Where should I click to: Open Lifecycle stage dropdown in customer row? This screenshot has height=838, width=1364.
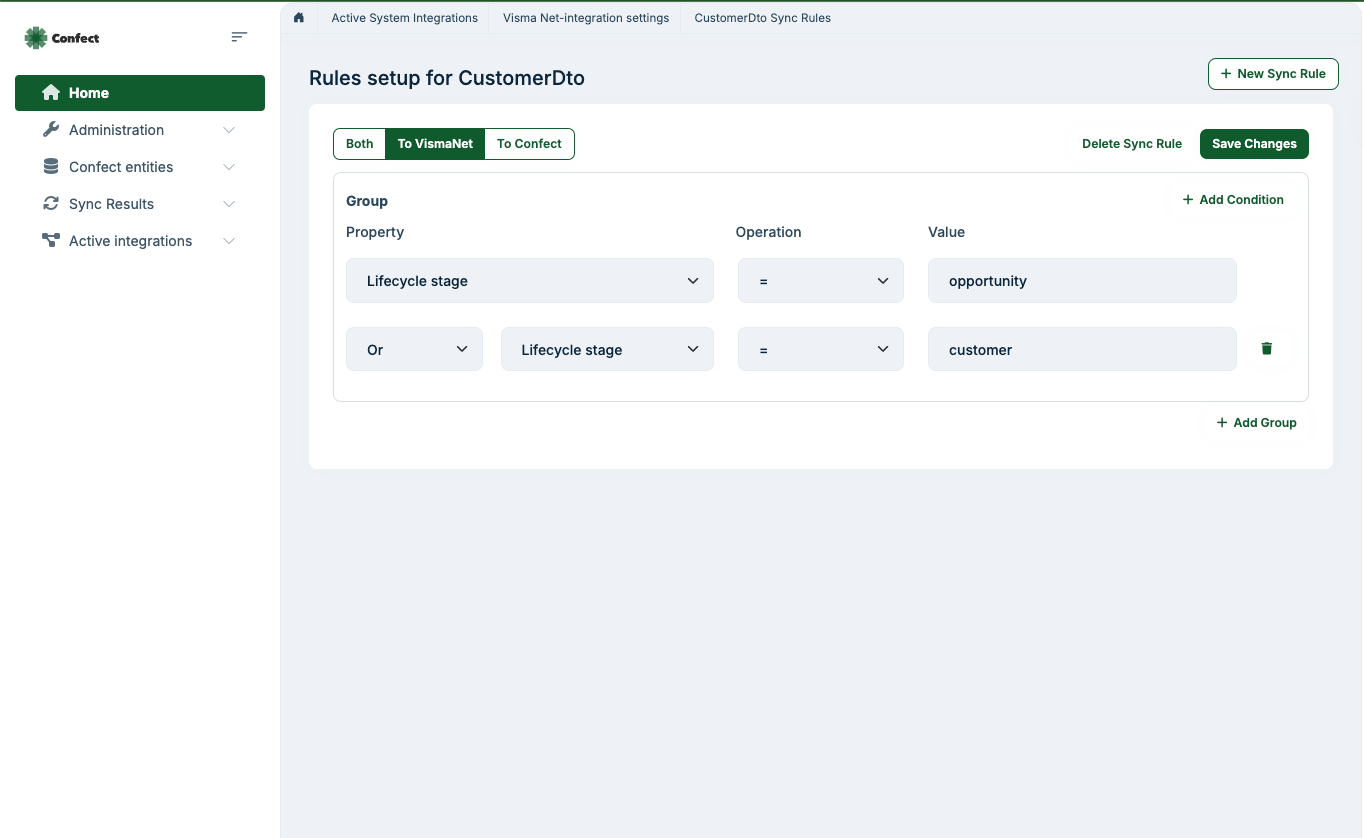click(x=607, y=350)
